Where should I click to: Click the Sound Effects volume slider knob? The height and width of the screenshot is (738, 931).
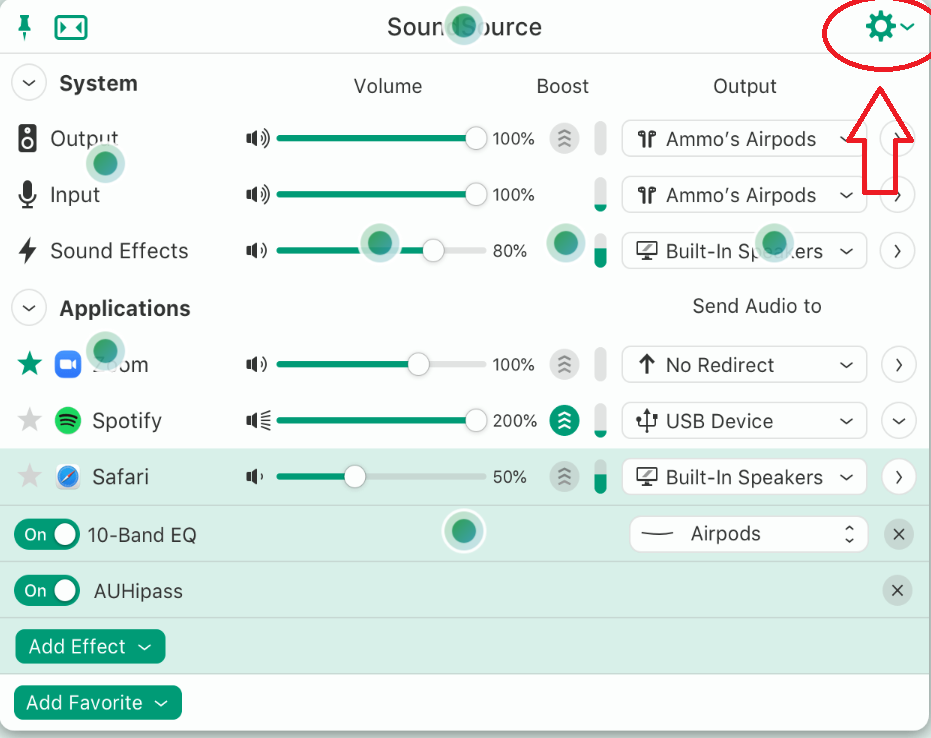[433, 251]
